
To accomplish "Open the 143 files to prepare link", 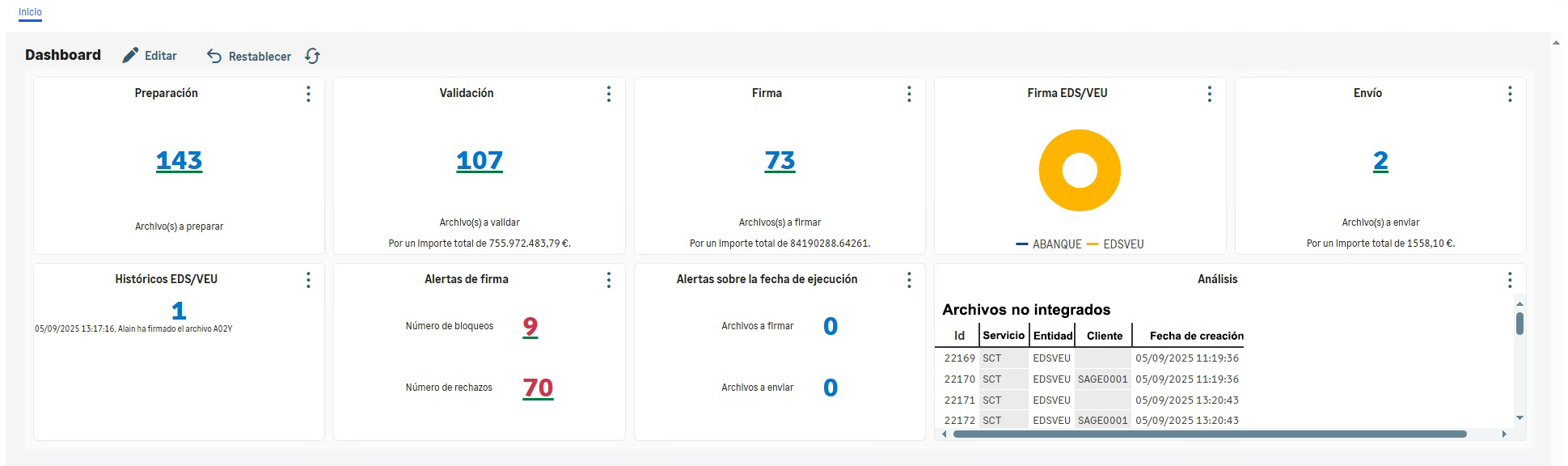I will pyautogui.click(x=179, y=161).
